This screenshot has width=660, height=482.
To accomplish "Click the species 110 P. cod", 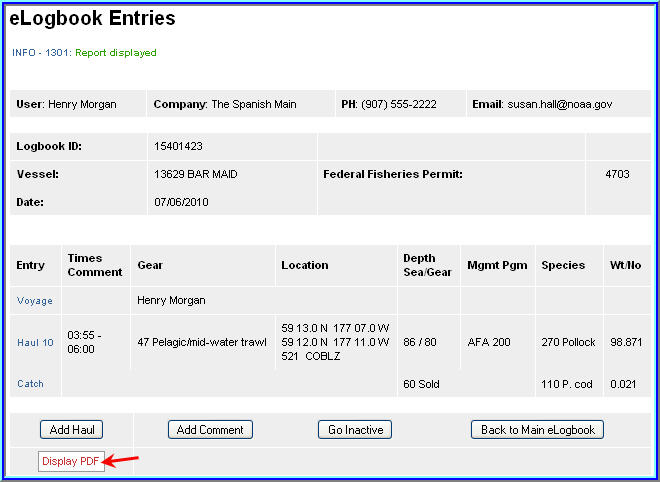I will tap(567, 384).
